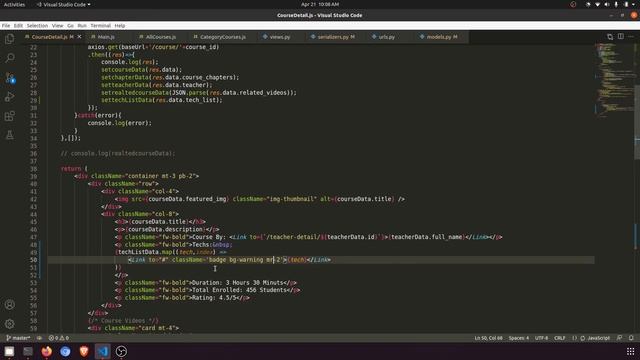Open the Go menu
Screen dimensions: 640x360
click(71, 25)
